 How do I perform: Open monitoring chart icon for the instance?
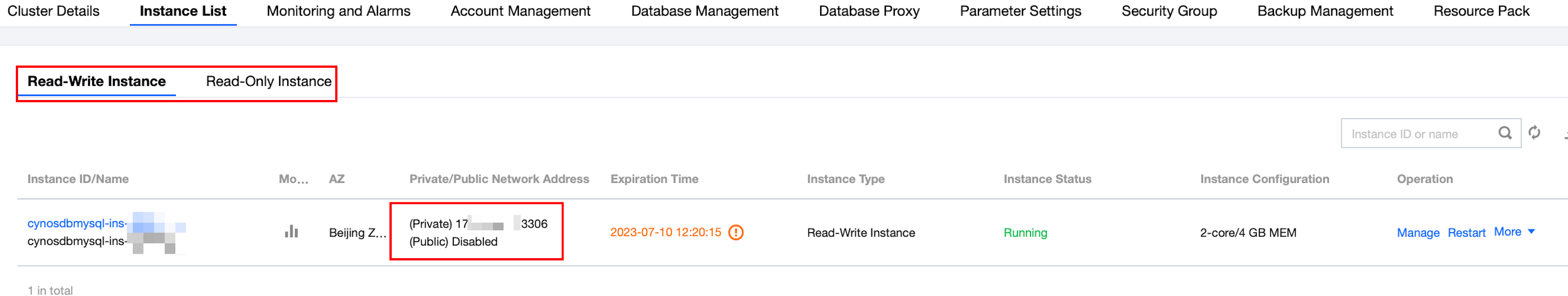click(291, 232)
